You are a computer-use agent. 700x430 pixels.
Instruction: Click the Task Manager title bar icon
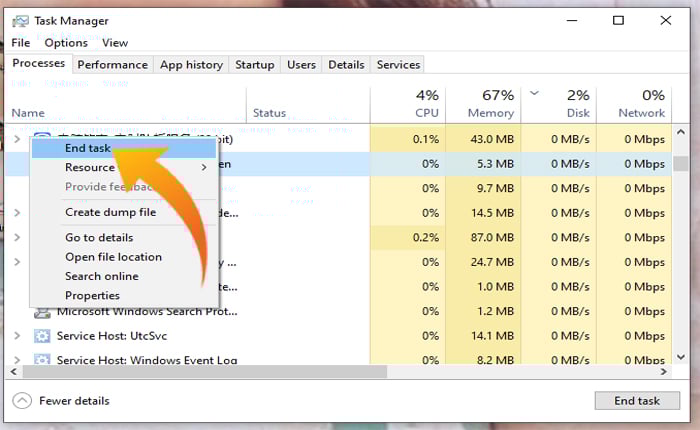point(19,20)
